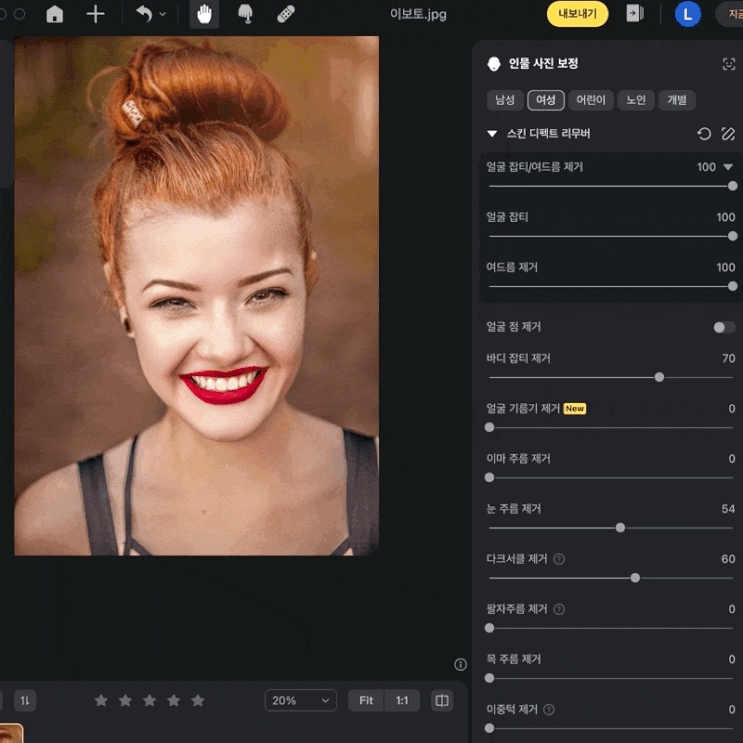Adjust the 이마 주름 제거 slider
The width and height of the screenshot is (743, 743).
tap(611, 478)
